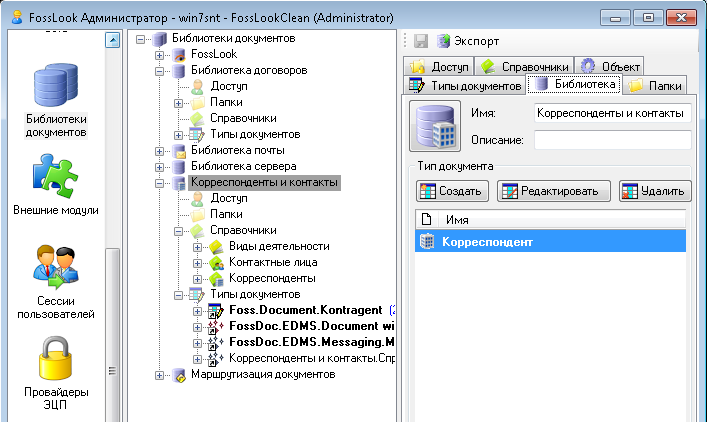Viewport: 707px width, 422px height.
Task: Click the Редактировать button
Action: tap(554, 191)
